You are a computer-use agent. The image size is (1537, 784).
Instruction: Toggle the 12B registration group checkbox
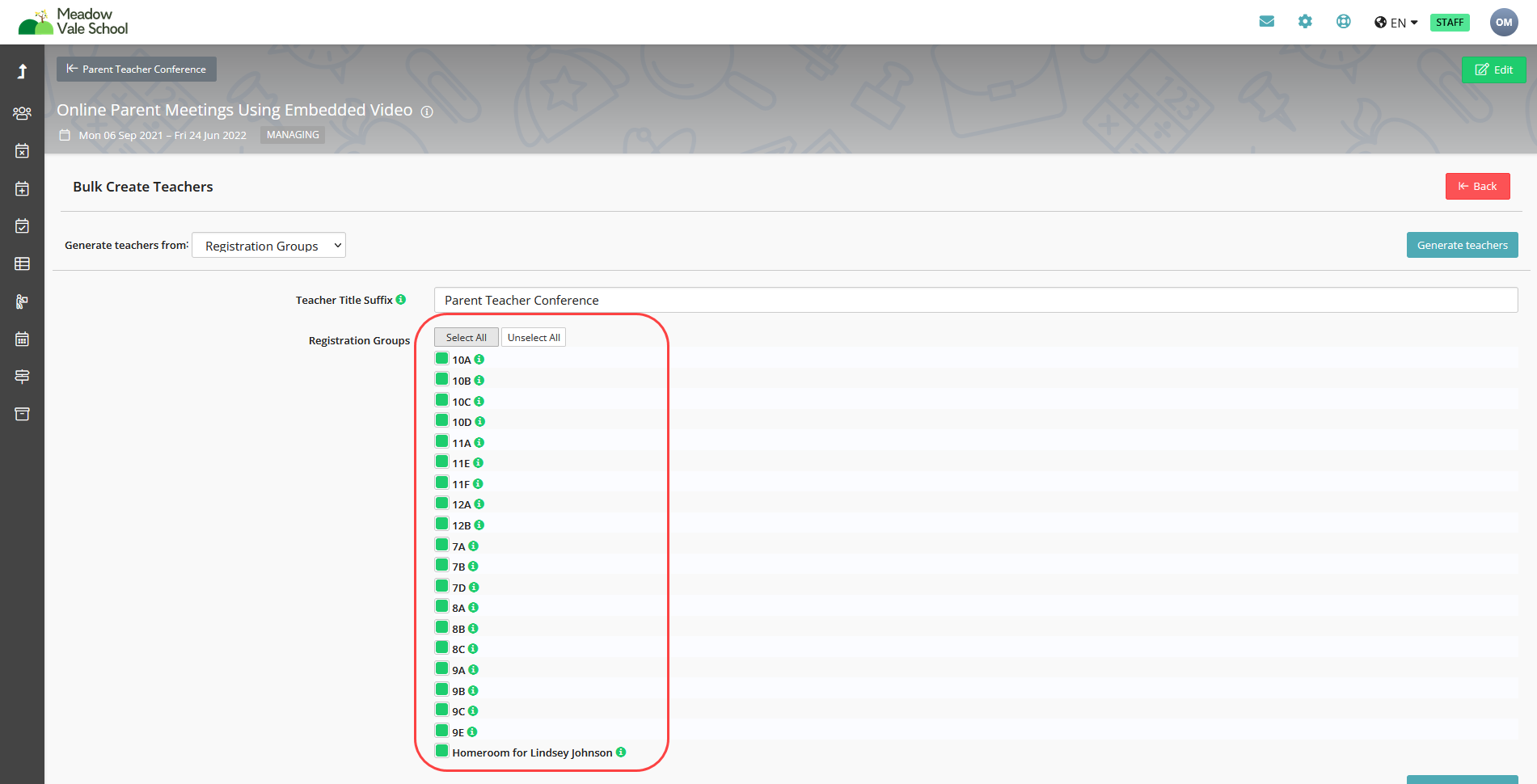click(x=441, y=525)
